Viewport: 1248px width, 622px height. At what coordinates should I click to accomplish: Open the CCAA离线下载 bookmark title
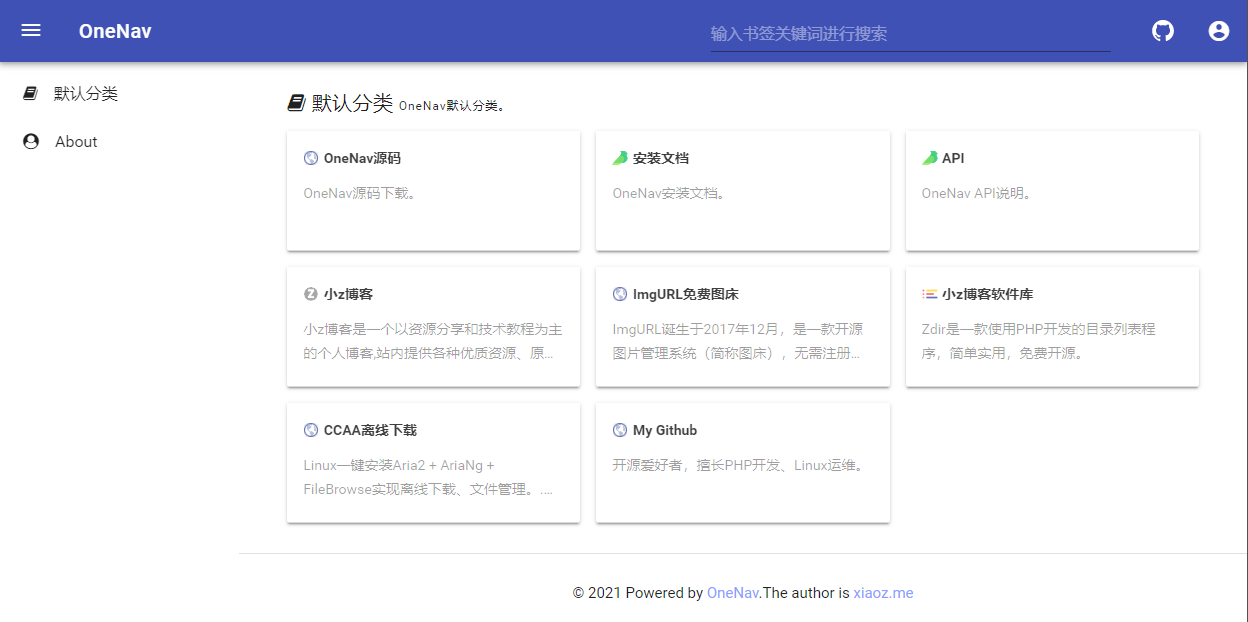pyautogui.click(x=370, y=430)
